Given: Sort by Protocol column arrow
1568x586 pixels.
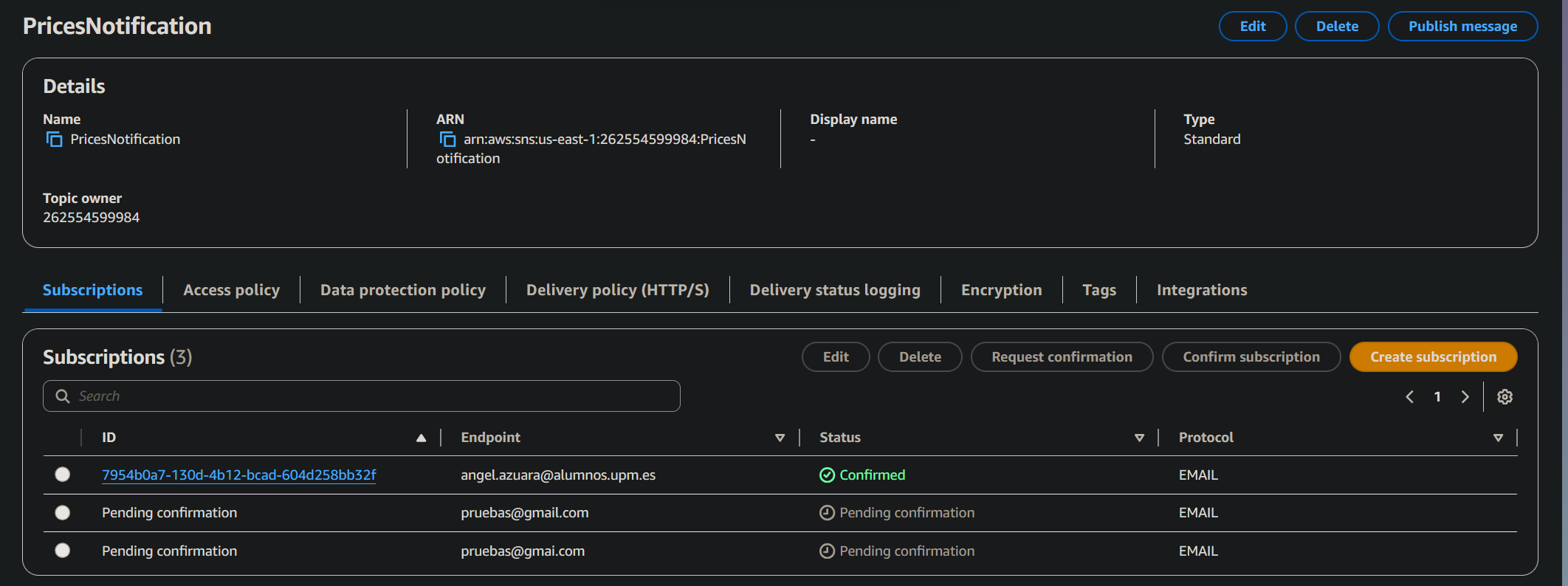Looking at the screenshot, I should pos(1498,438).
